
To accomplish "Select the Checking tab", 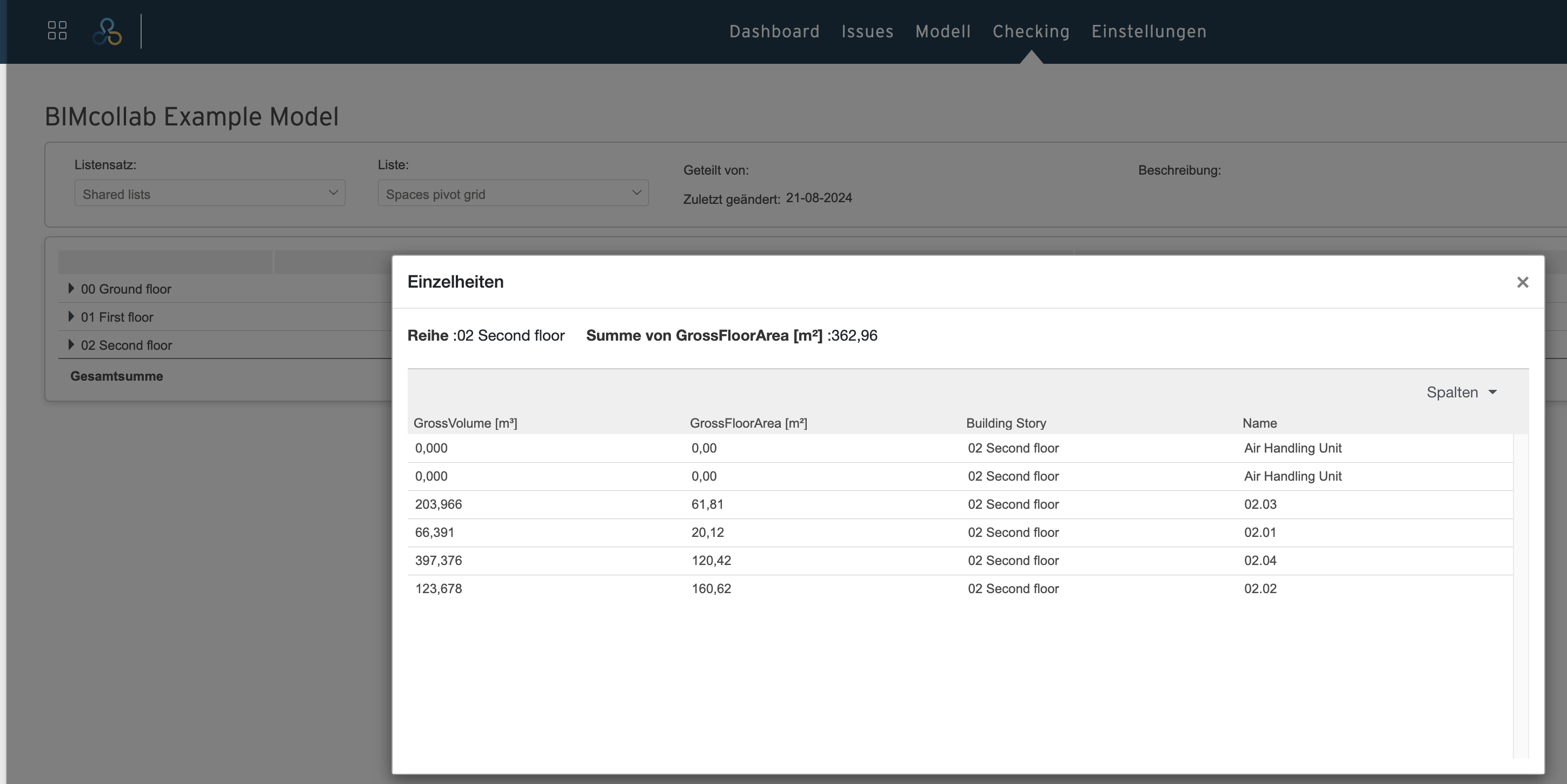I will (1031, 31).
